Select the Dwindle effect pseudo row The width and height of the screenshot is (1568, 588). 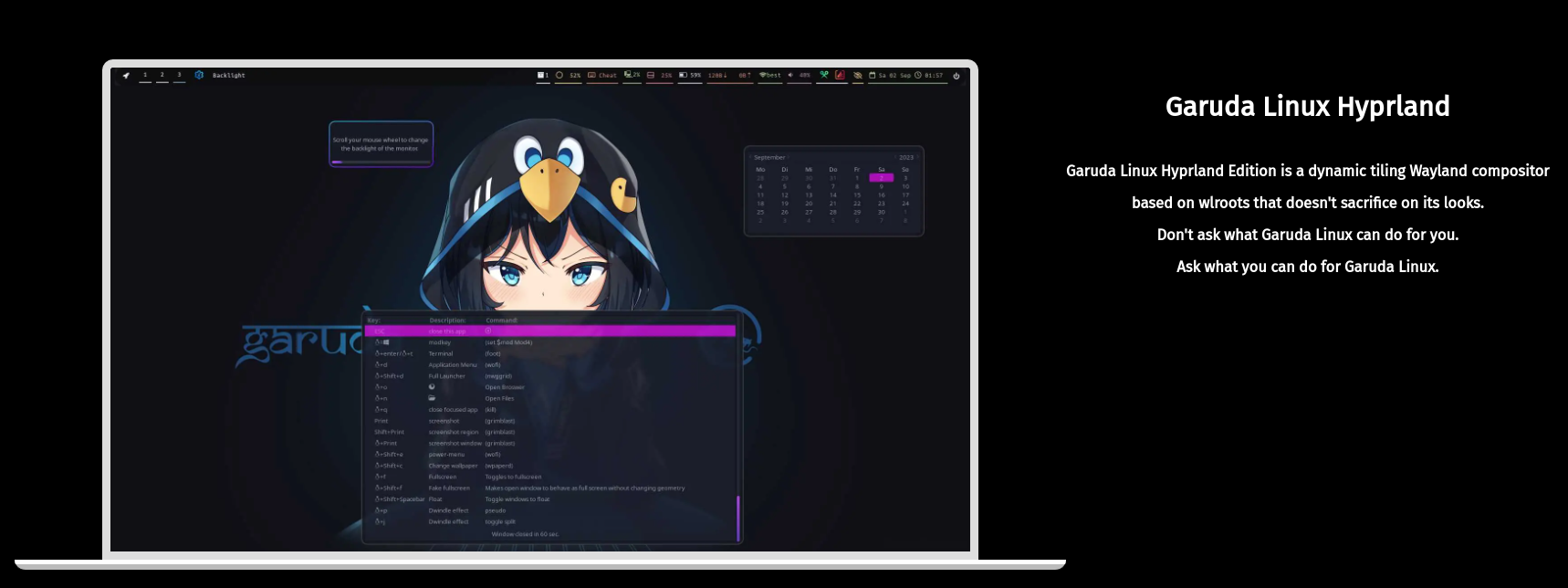550,510
